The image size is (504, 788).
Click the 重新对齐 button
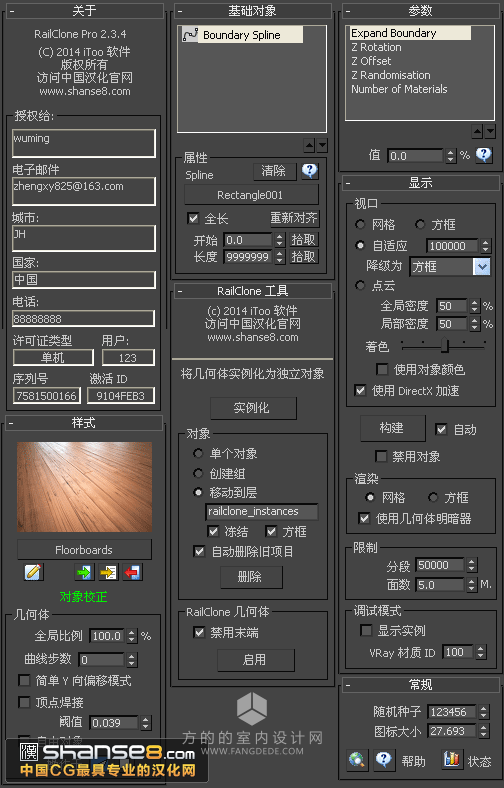point(294,218)
